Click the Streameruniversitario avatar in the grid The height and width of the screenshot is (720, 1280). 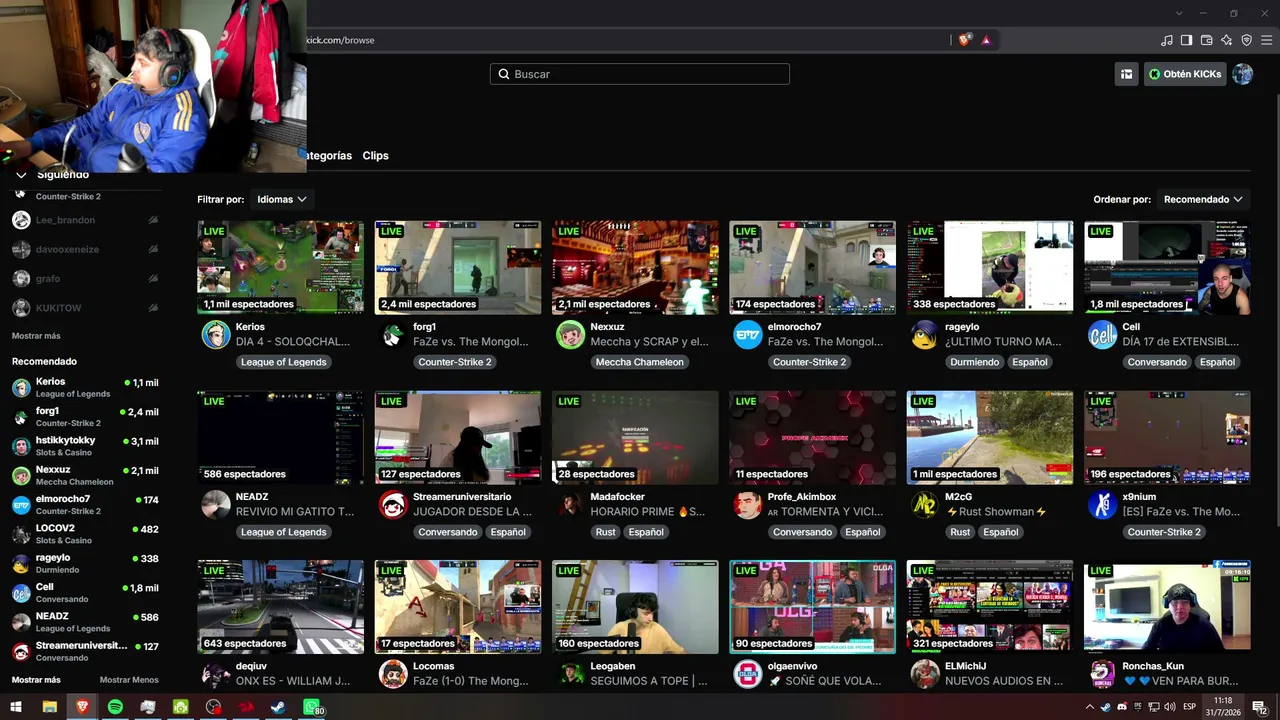coord(393,505)
